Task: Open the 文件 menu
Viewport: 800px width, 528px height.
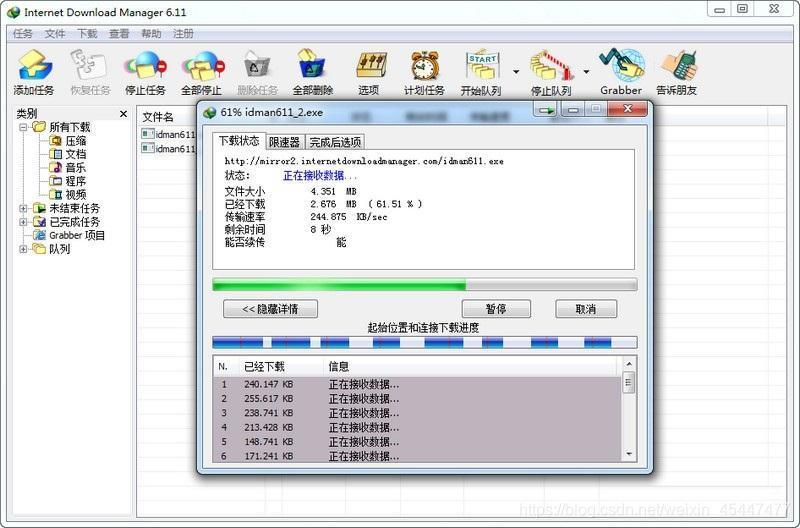Action: pos(55,34)
